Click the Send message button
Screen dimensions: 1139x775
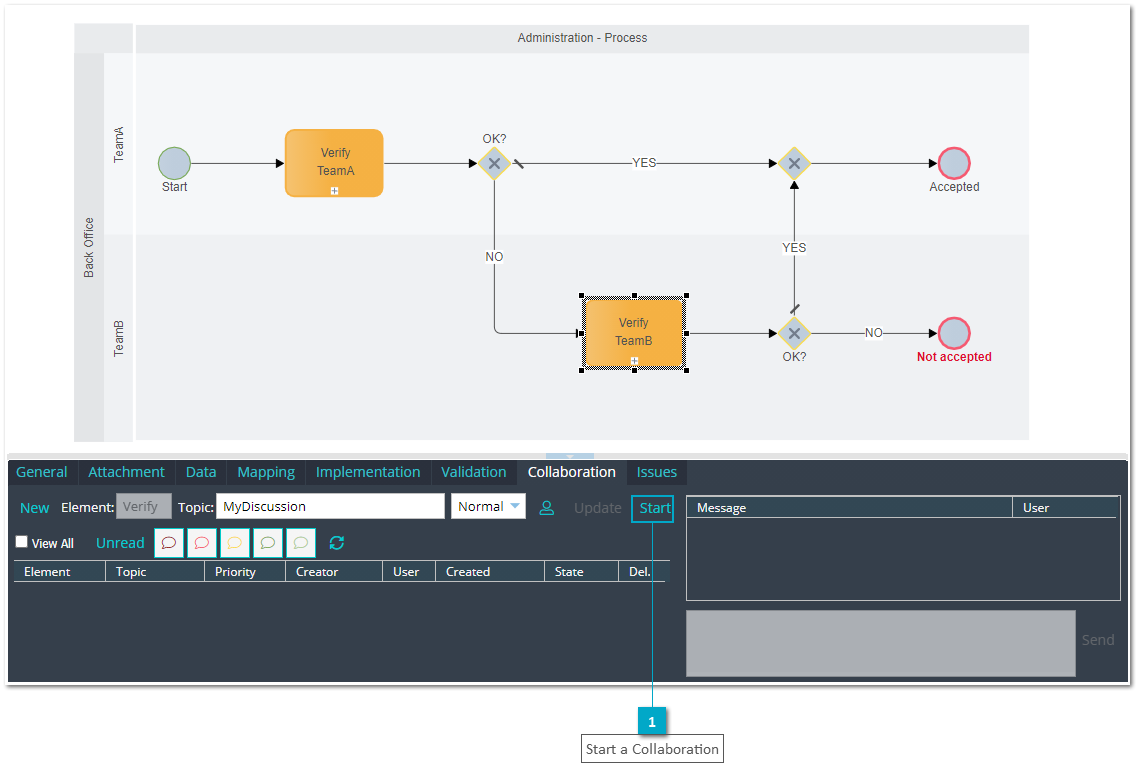[1098, 640]
